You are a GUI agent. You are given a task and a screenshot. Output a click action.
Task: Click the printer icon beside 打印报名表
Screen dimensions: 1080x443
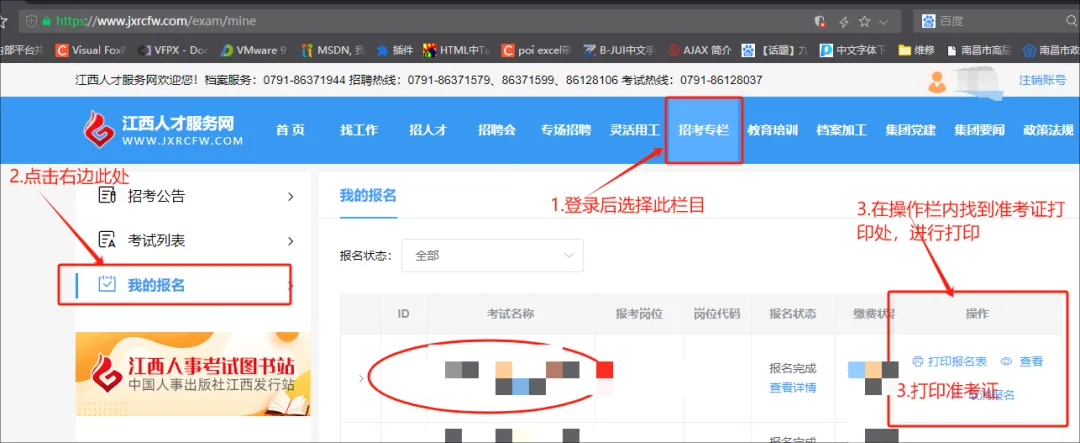coord(918,361)
